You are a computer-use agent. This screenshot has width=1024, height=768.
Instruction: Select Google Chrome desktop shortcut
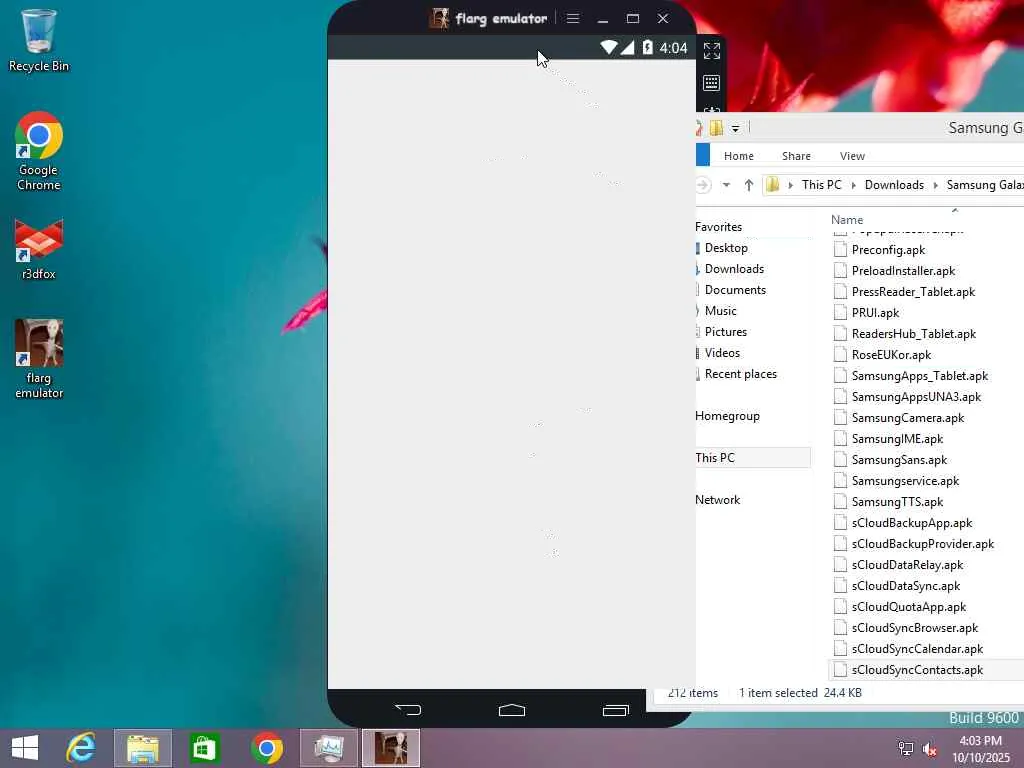(39, 152)
